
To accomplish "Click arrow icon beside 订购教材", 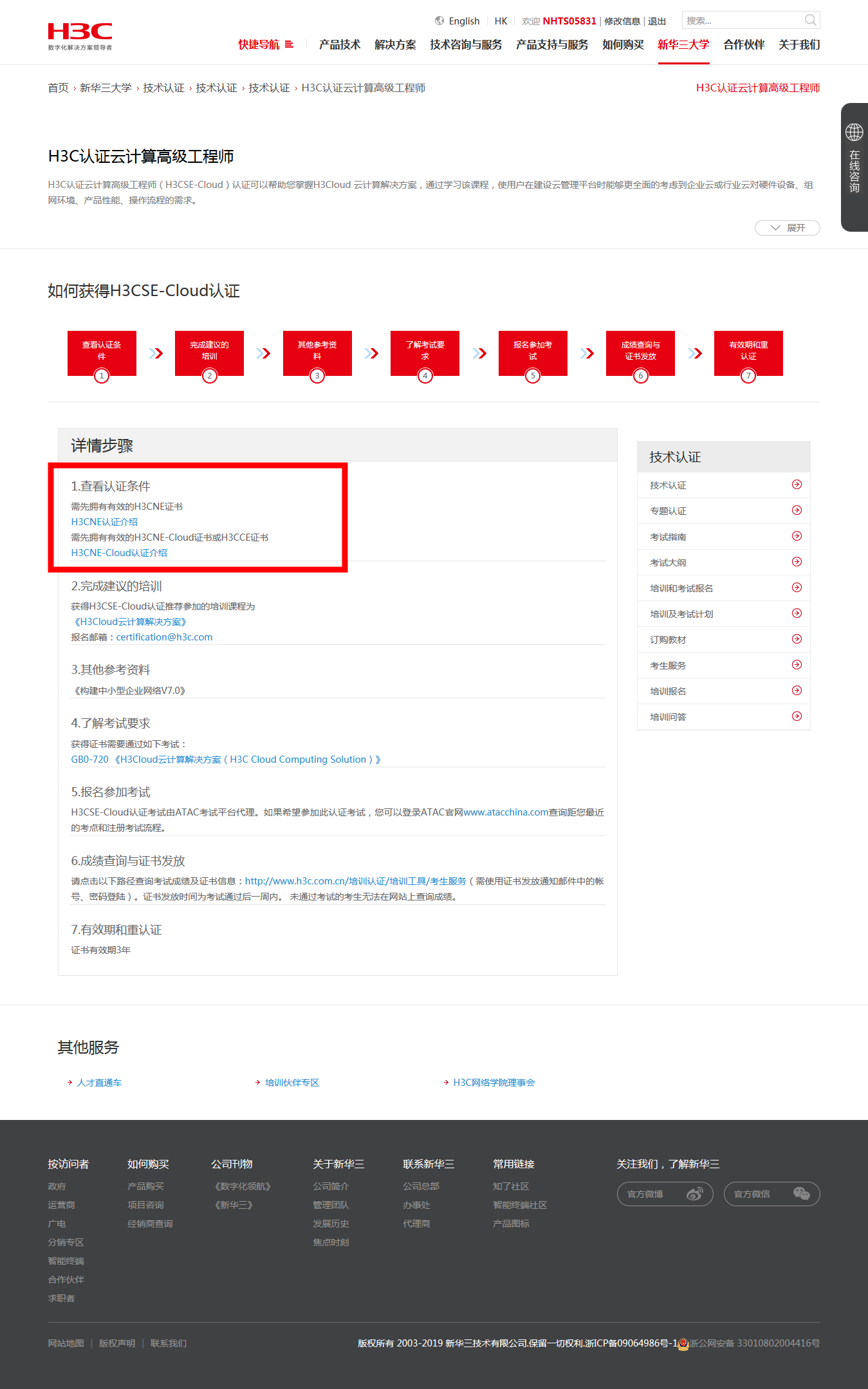I will 797,639.
